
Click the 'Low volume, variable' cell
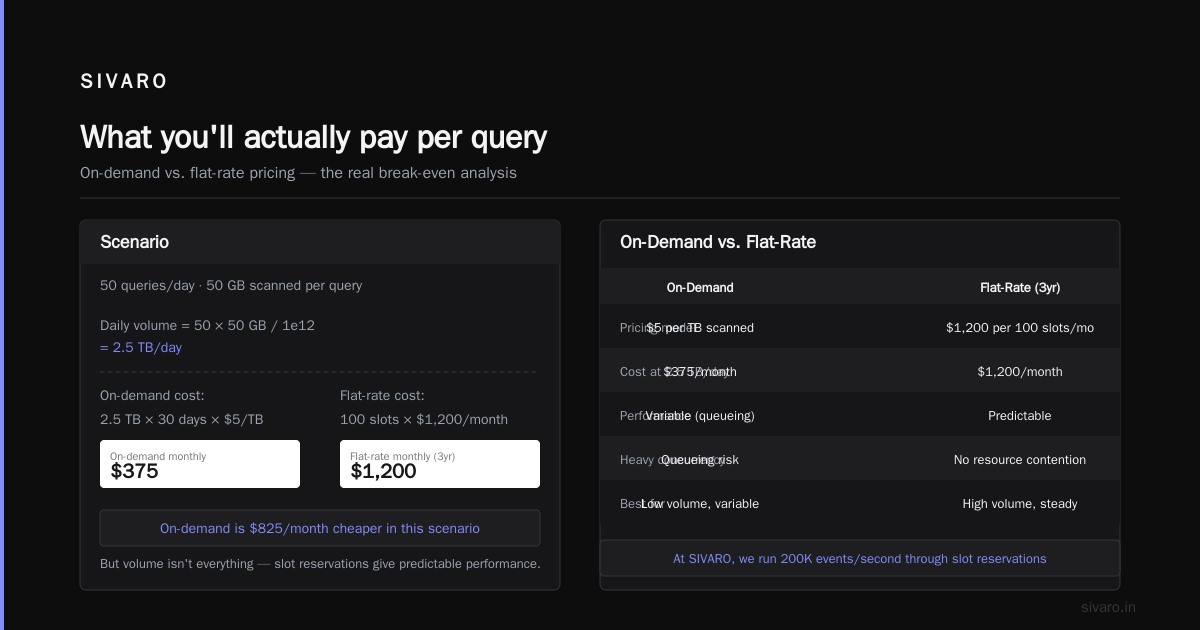[x=700, y=503]
